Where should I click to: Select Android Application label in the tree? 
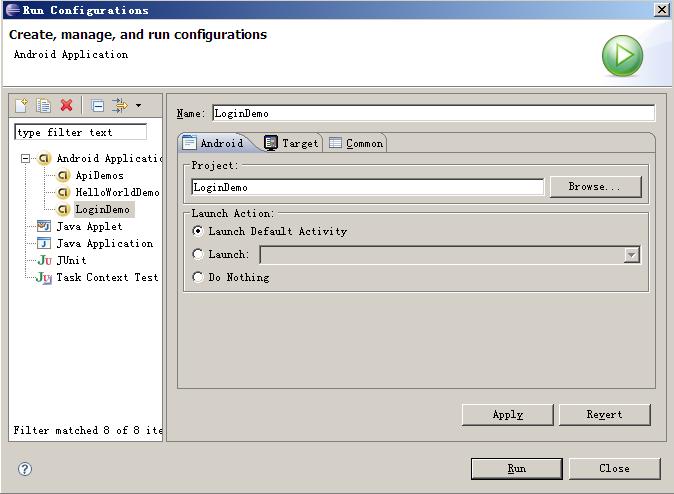click(110, 159)
